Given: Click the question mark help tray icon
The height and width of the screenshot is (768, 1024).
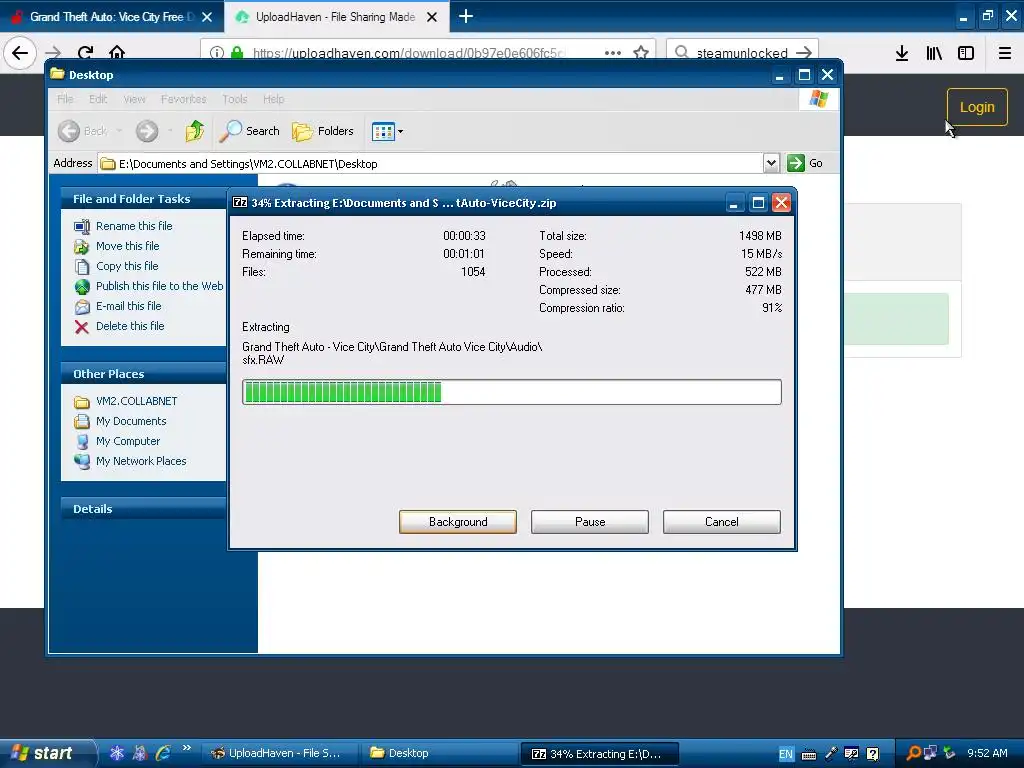Looking at the screenshot, I should pyautogui.click(x=872, y=754).
